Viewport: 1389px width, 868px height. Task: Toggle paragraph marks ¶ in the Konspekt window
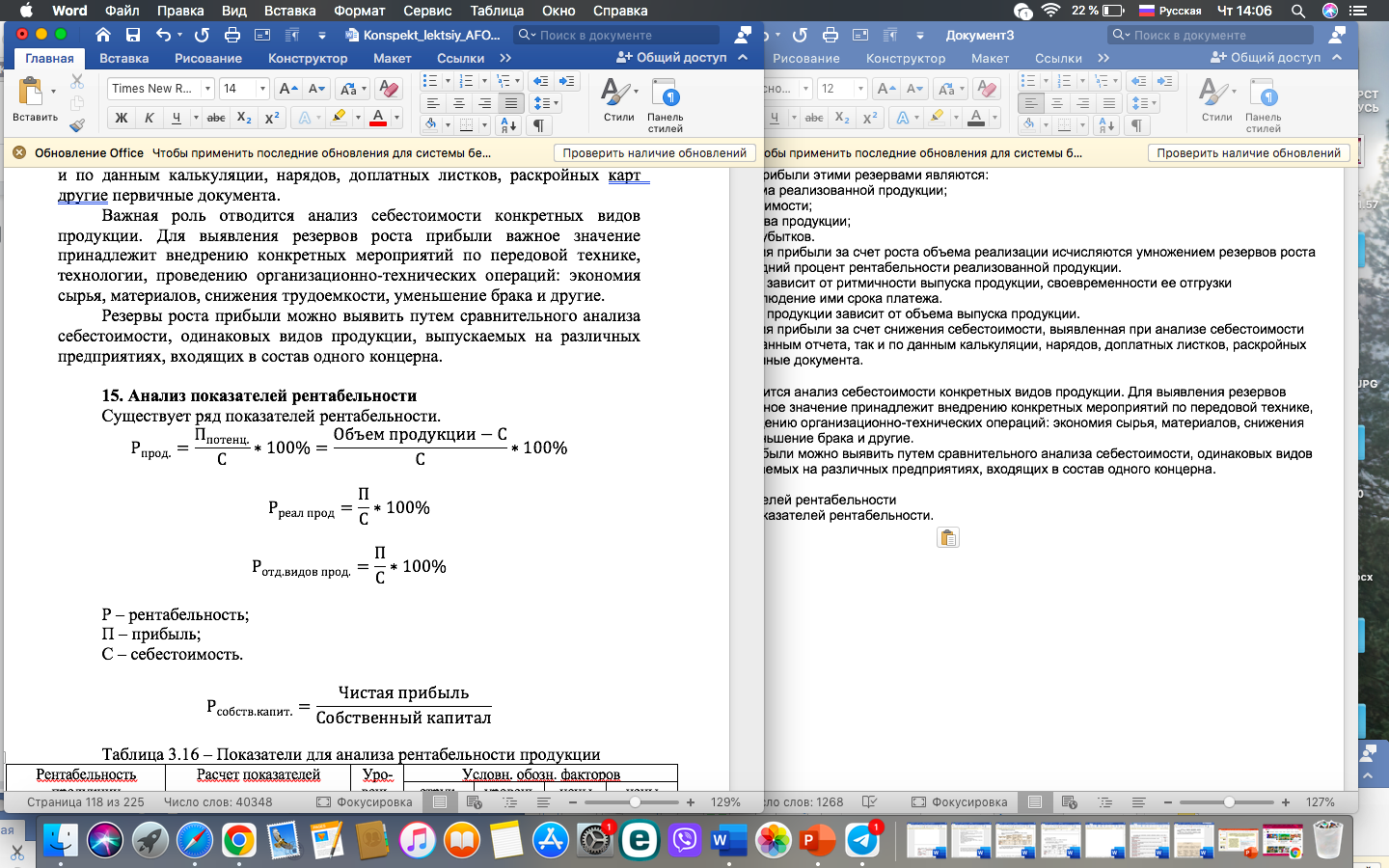538,125
